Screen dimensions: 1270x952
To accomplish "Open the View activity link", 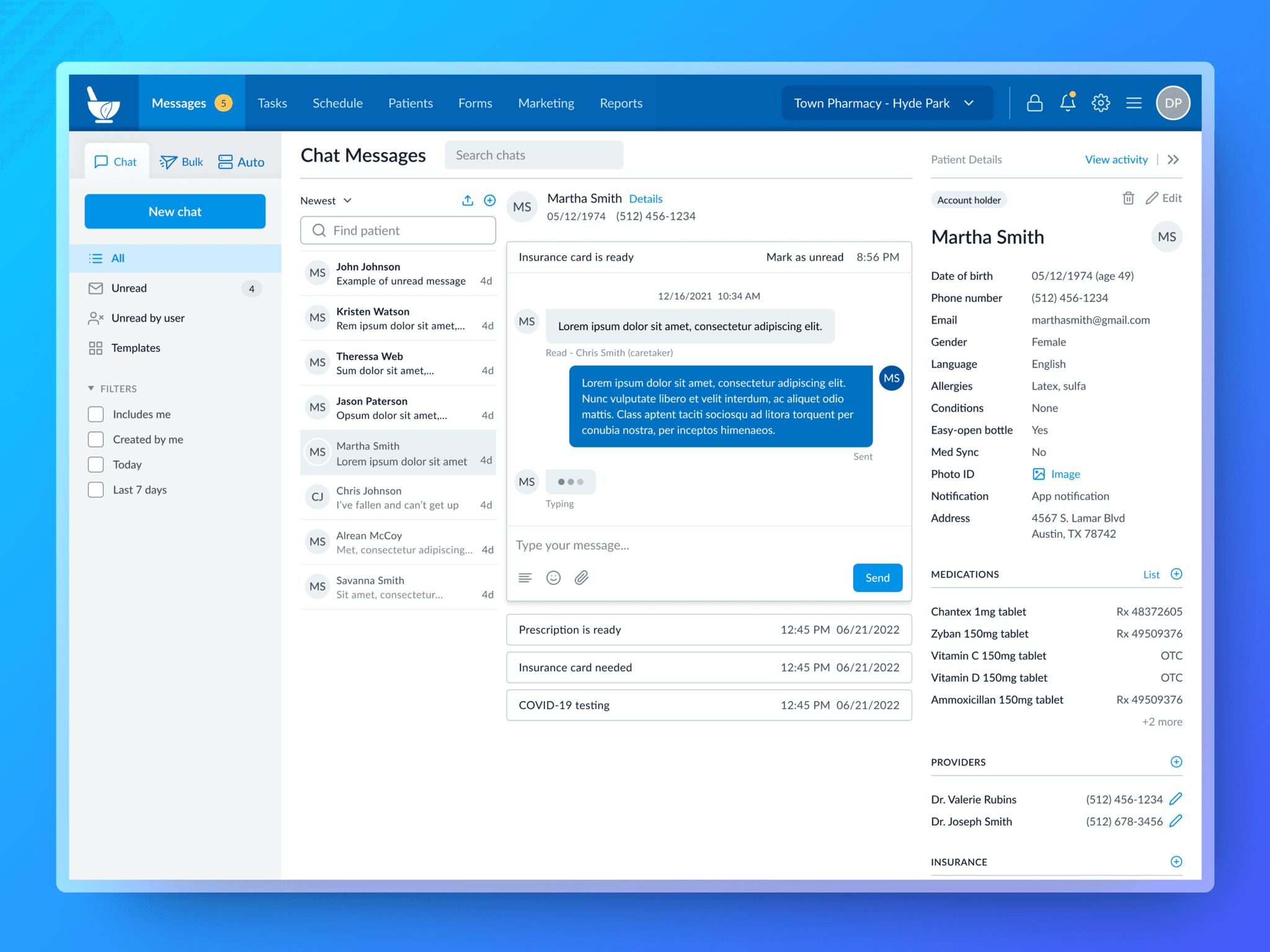I will 1116,159.
